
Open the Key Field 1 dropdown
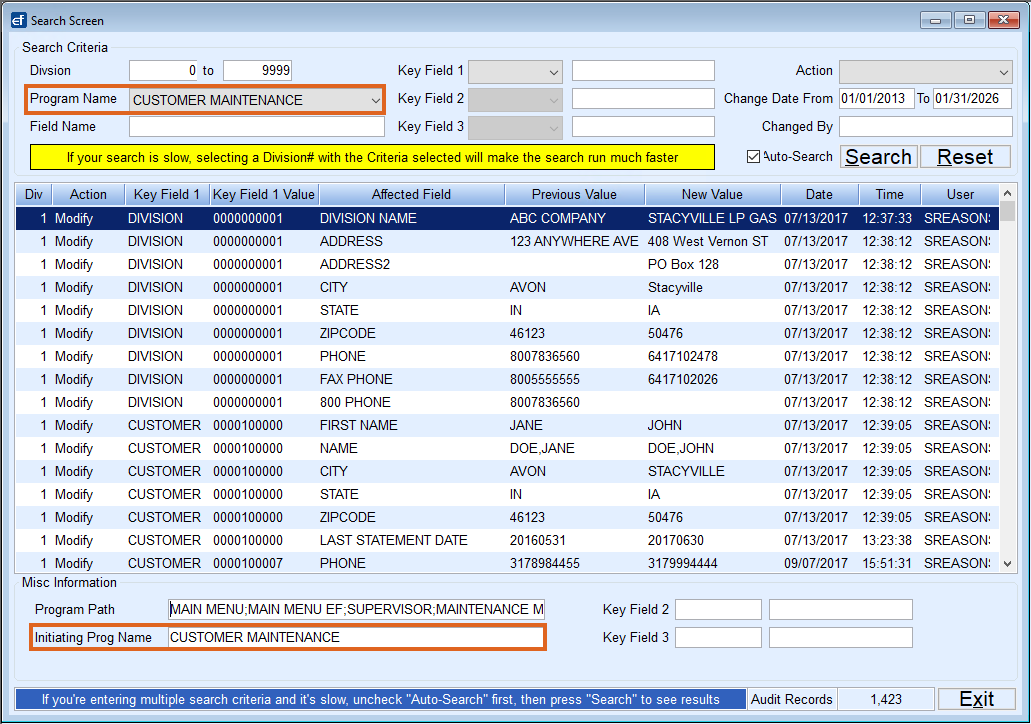[514, 70]
